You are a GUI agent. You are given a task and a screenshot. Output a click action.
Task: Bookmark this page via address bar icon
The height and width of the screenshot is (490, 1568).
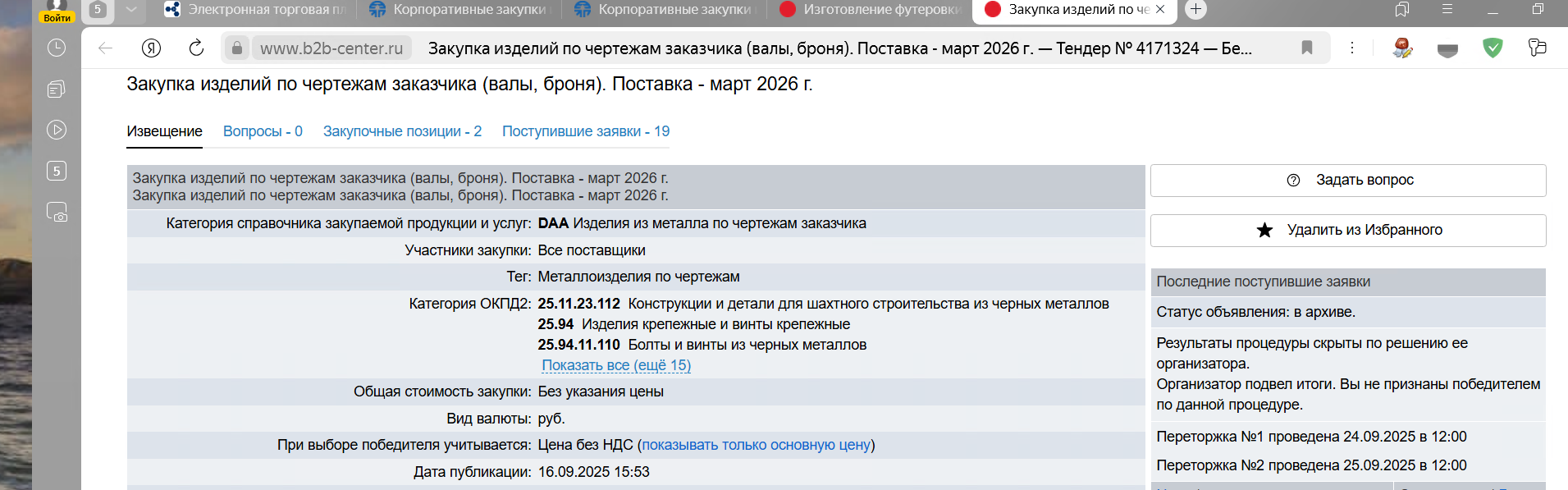tap(1307, 48)
